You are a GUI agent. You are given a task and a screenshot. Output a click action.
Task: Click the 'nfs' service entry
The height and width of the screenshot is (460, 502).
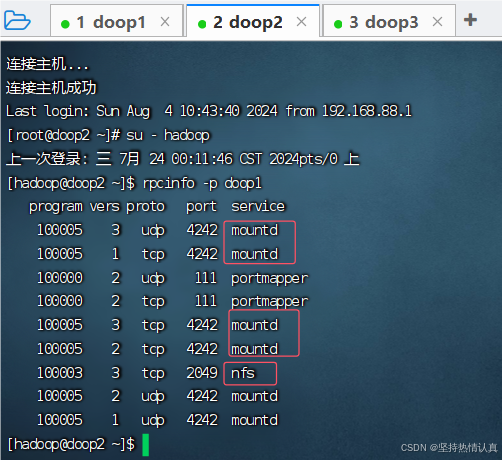[x=243, y=373]
